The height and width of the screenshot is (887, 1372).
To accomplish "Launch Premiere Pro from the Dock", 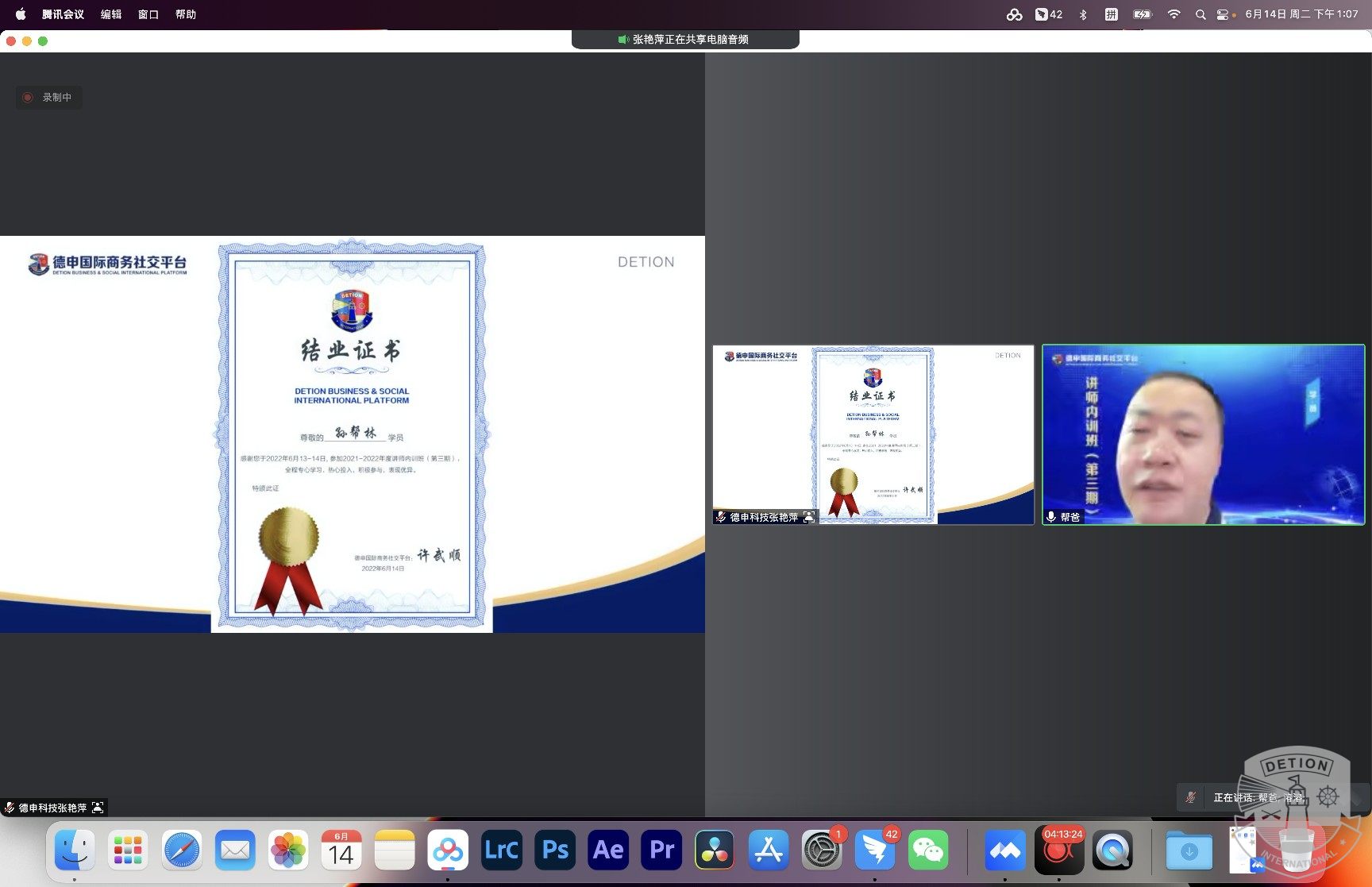I will click(x=661, y=850).
